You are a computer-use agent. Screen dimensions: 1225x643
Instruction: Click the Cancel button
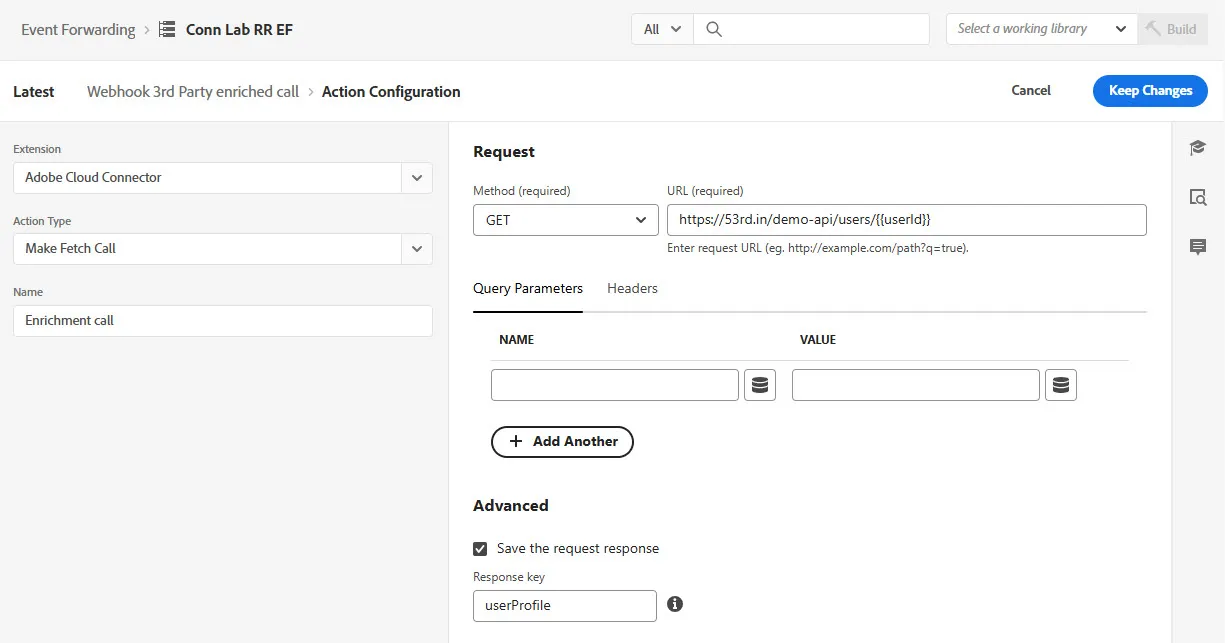(x=1031, y=90)
